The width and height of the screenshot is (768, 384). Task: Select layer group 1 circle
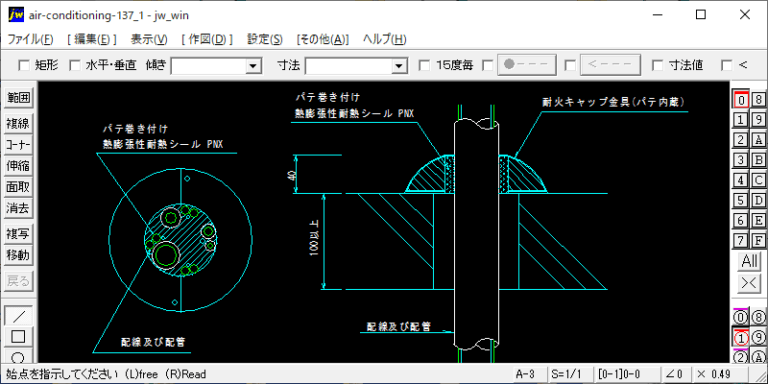[741, 338]
